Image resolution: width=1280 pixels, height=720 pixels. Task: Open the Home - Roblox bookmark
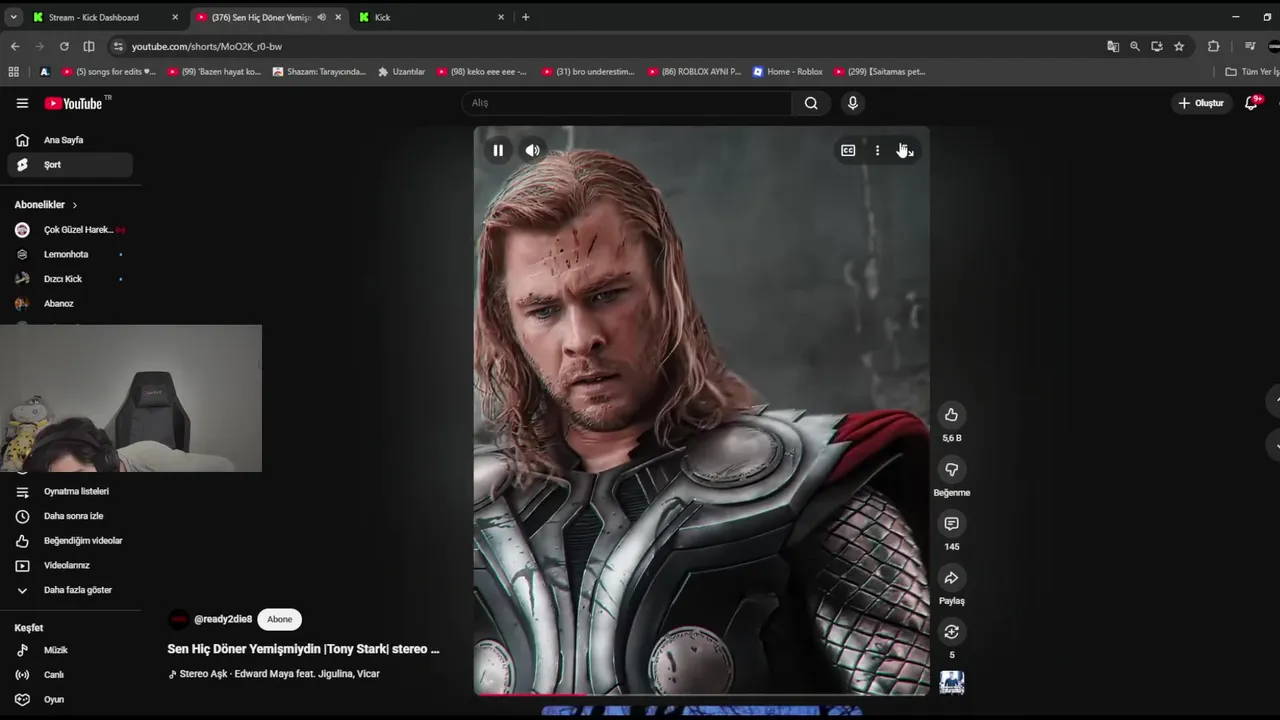[787, 72]
